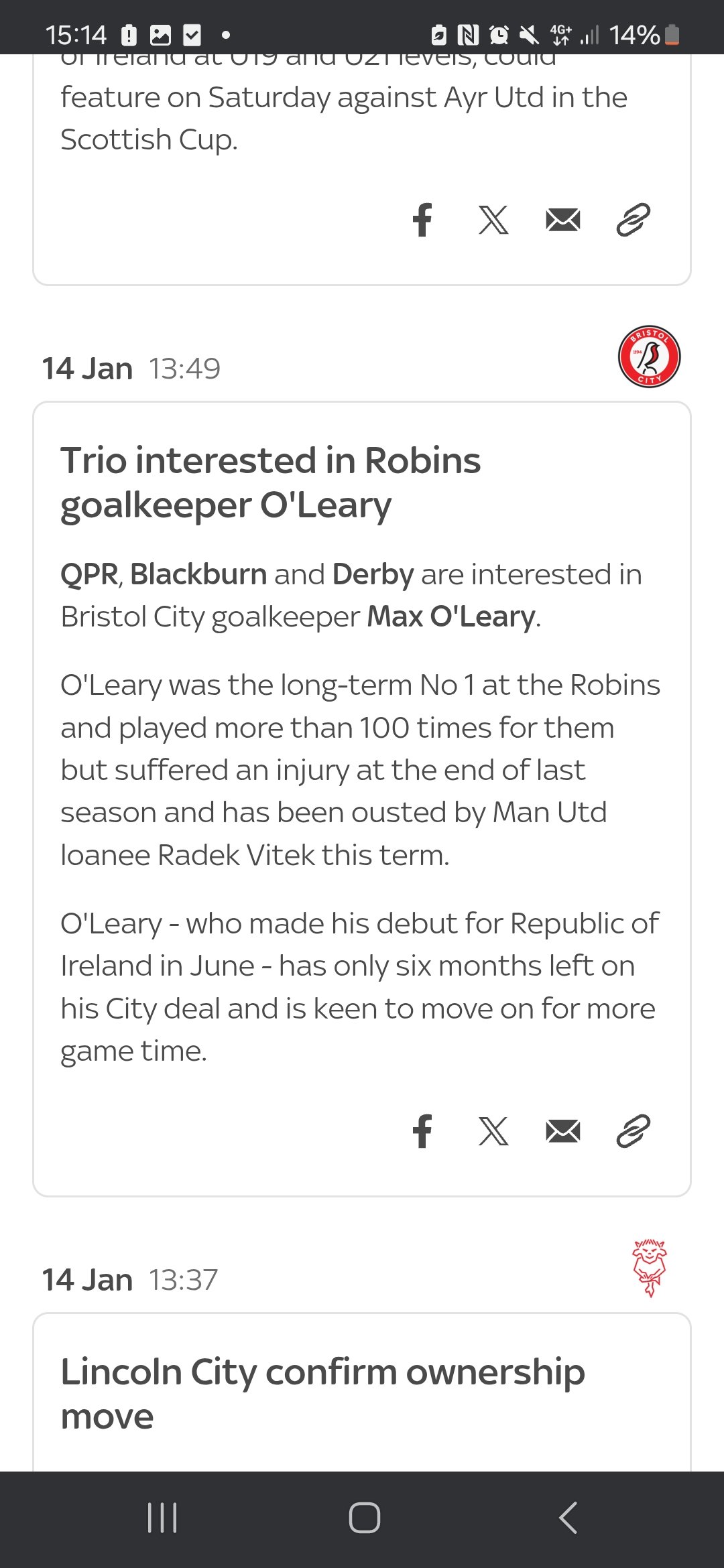Share Ayr Utd story on Facebook

tap(422, 220)
